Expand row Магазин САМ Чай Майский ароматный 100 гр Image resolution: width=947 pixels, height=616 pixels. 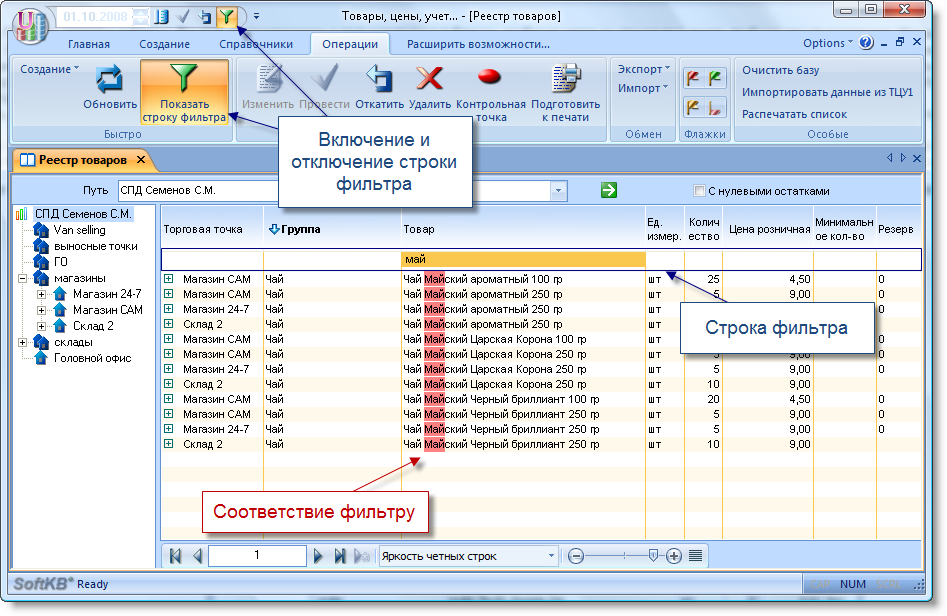[169, 278]
